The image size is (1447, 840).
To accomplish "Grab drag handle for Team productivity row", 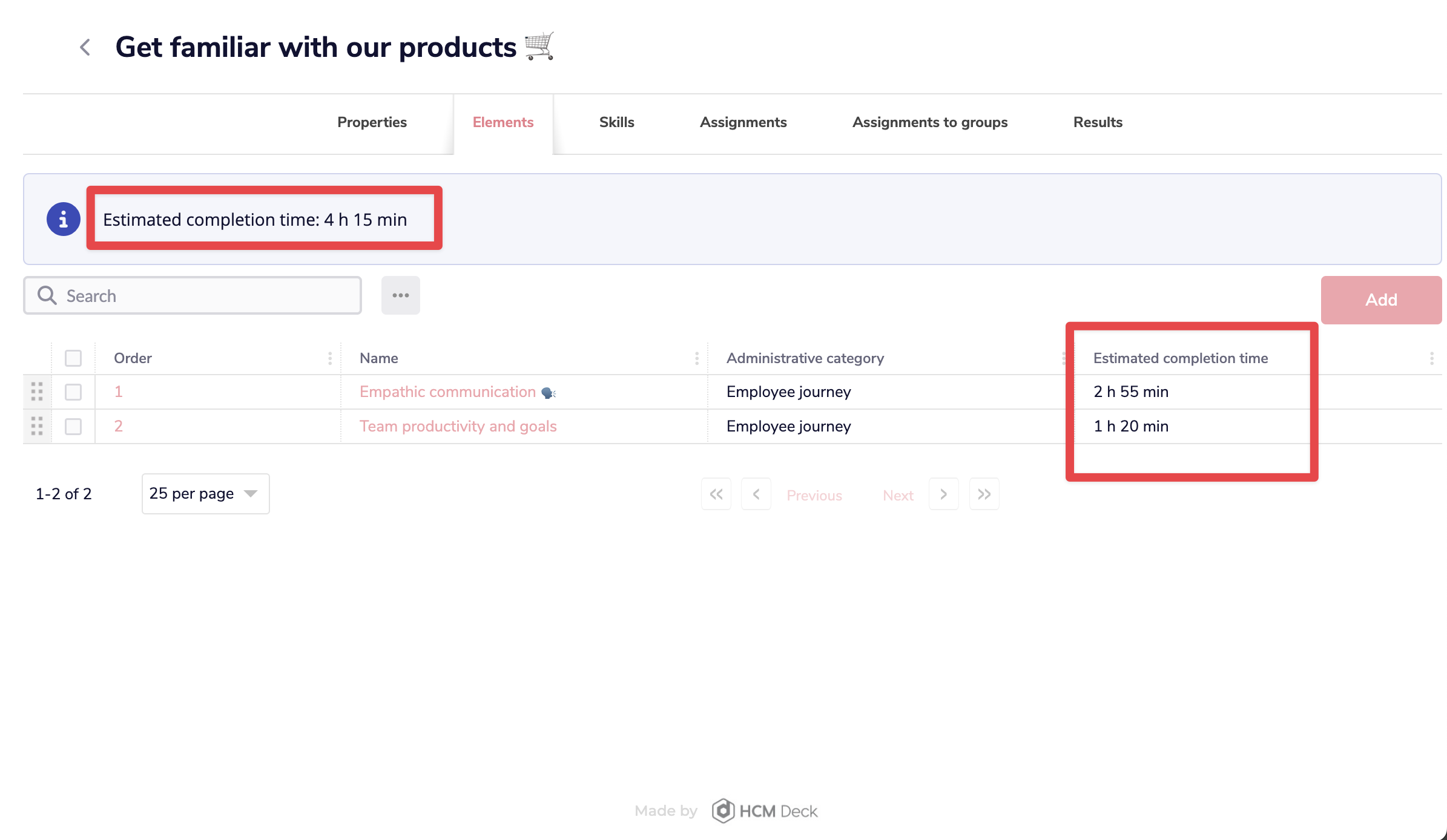I will [x=37, y=426].
